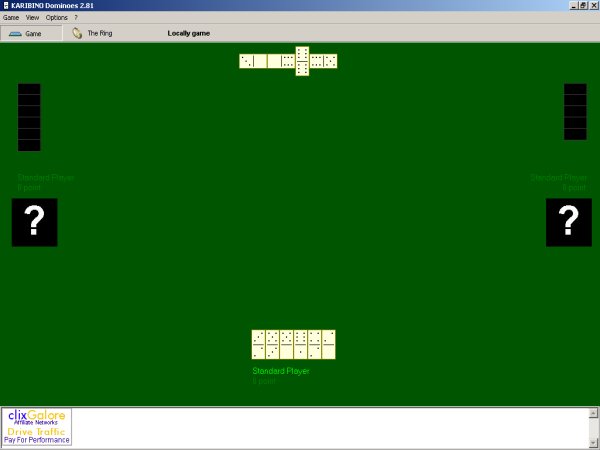Click the right opponent's face-down tile stack

pos(575,112)
